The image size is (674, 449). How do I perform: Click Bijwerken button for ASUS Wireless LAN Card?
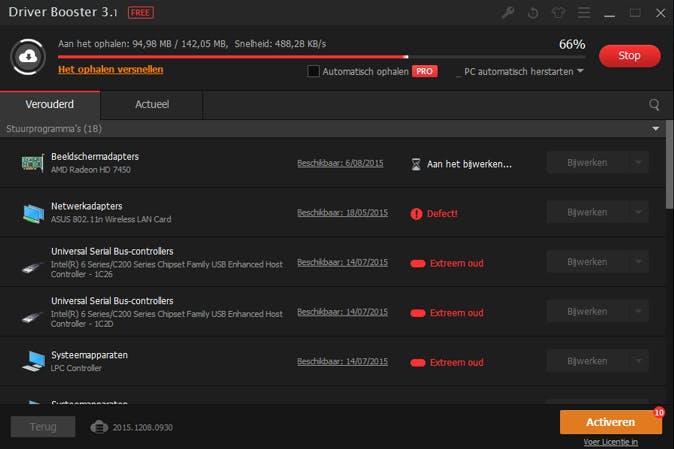(x=587, y=212)
